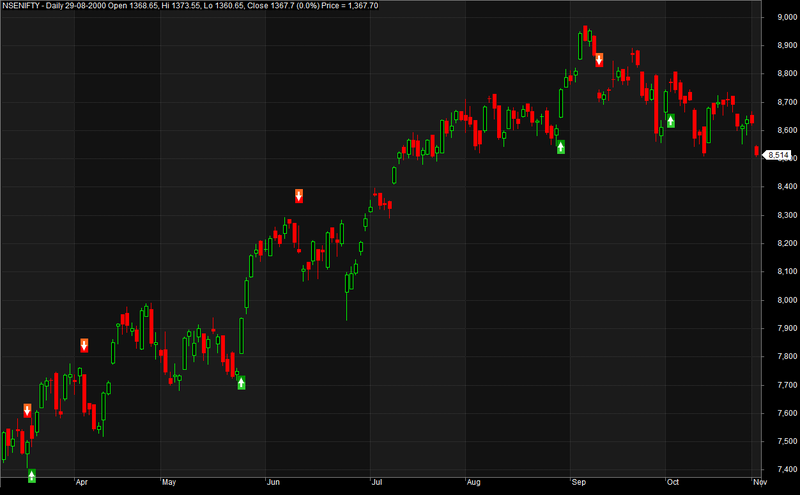Click the 'Apr' label on time axis
This screenshot has width=800, height=495.
point(82,482)
